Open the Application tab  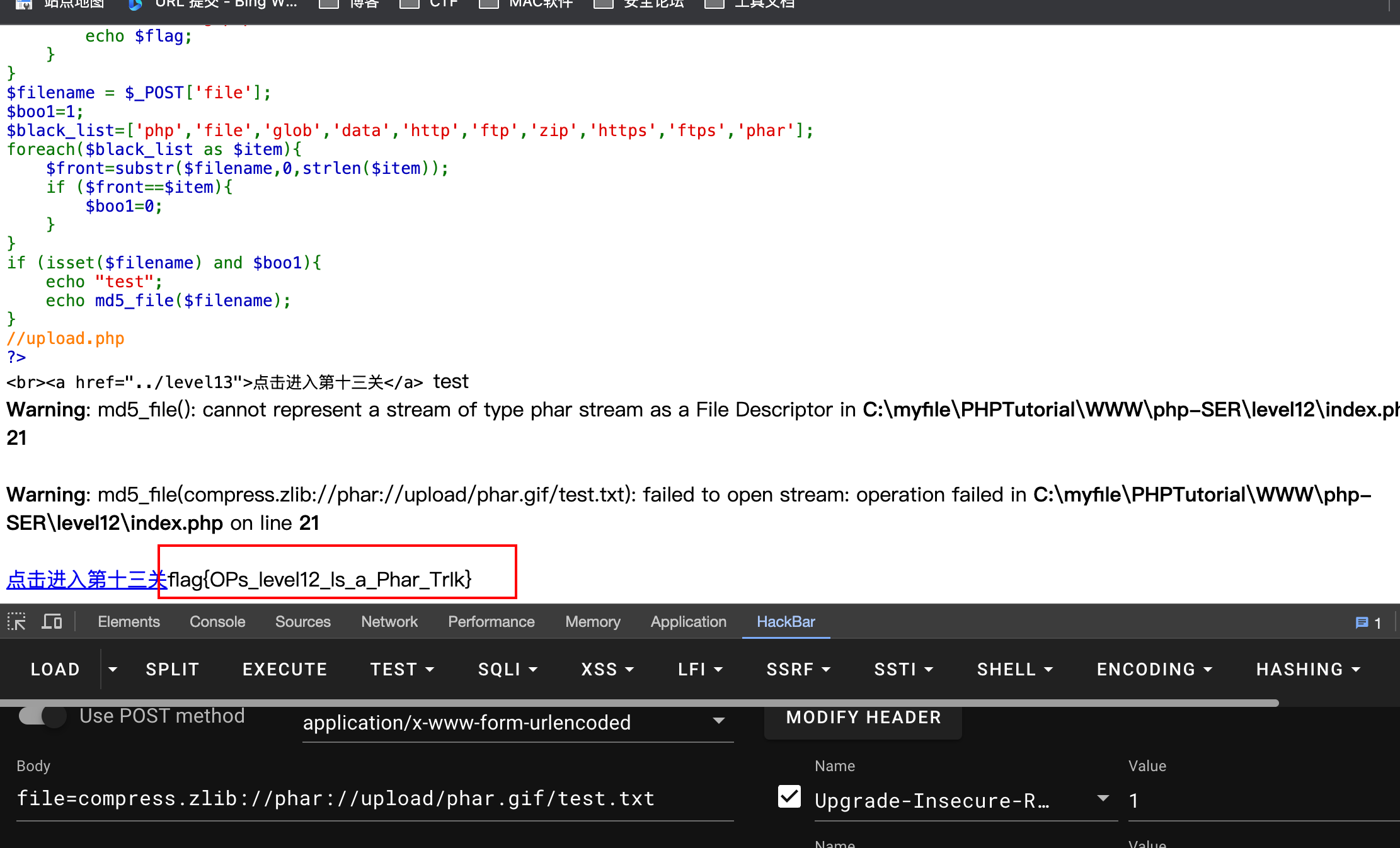[688, 622]
